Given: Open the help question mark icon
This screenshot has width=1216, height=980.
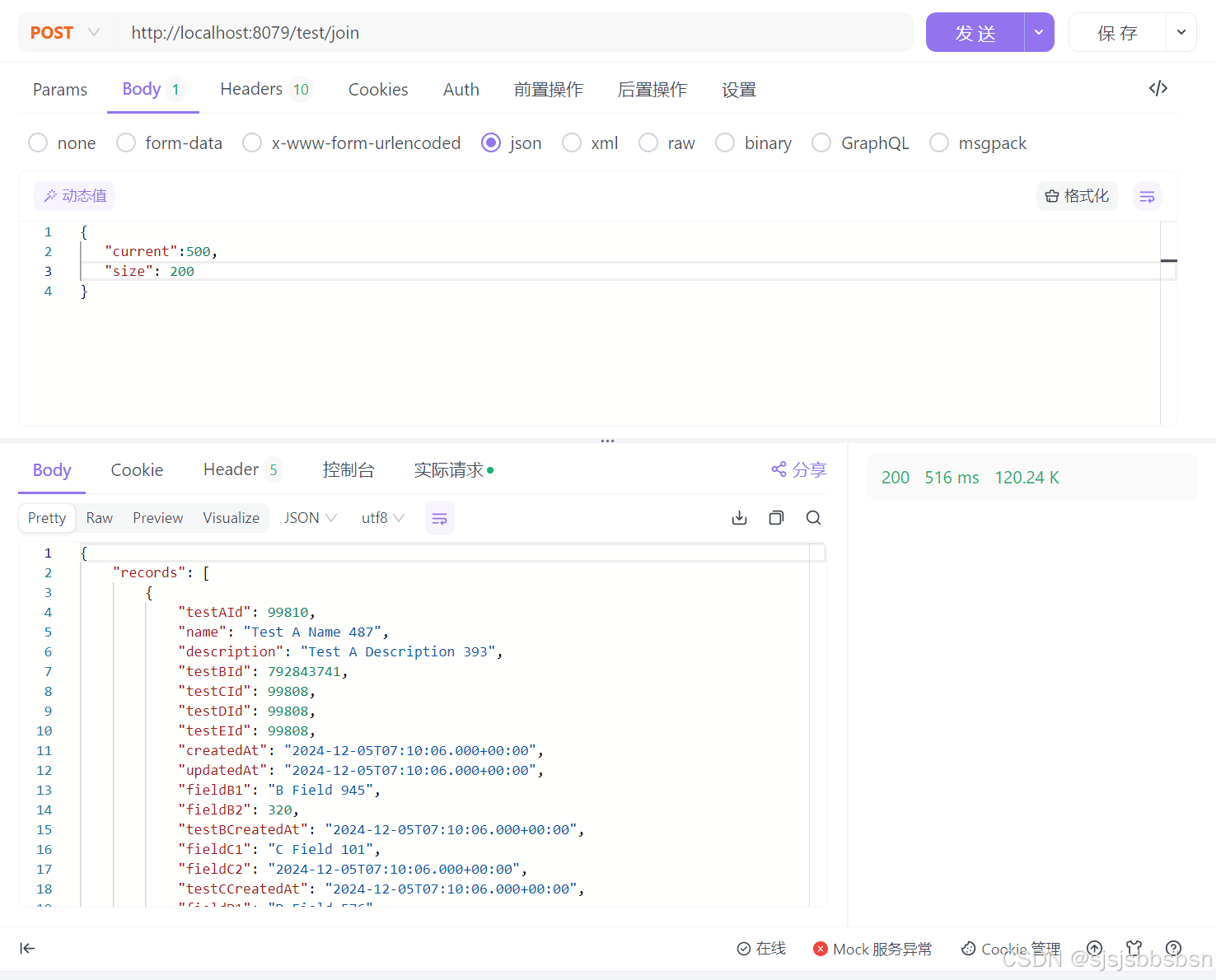Looking at the screenshot, I should [x=1174, y=949].
